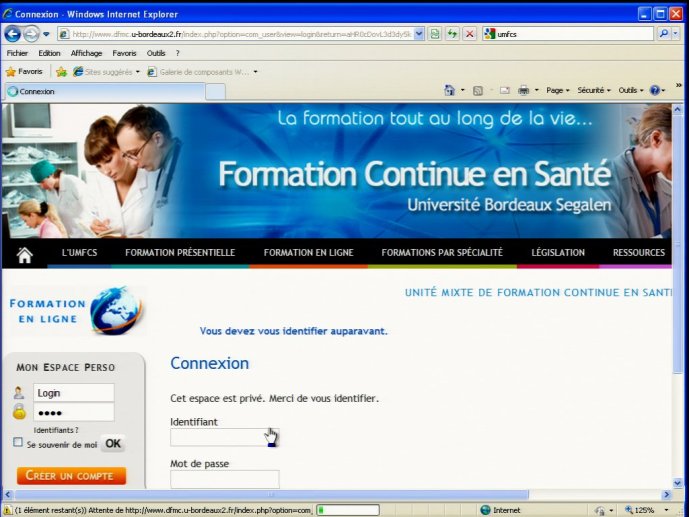Open the Sécurité toolbar menu

point(594,90)
